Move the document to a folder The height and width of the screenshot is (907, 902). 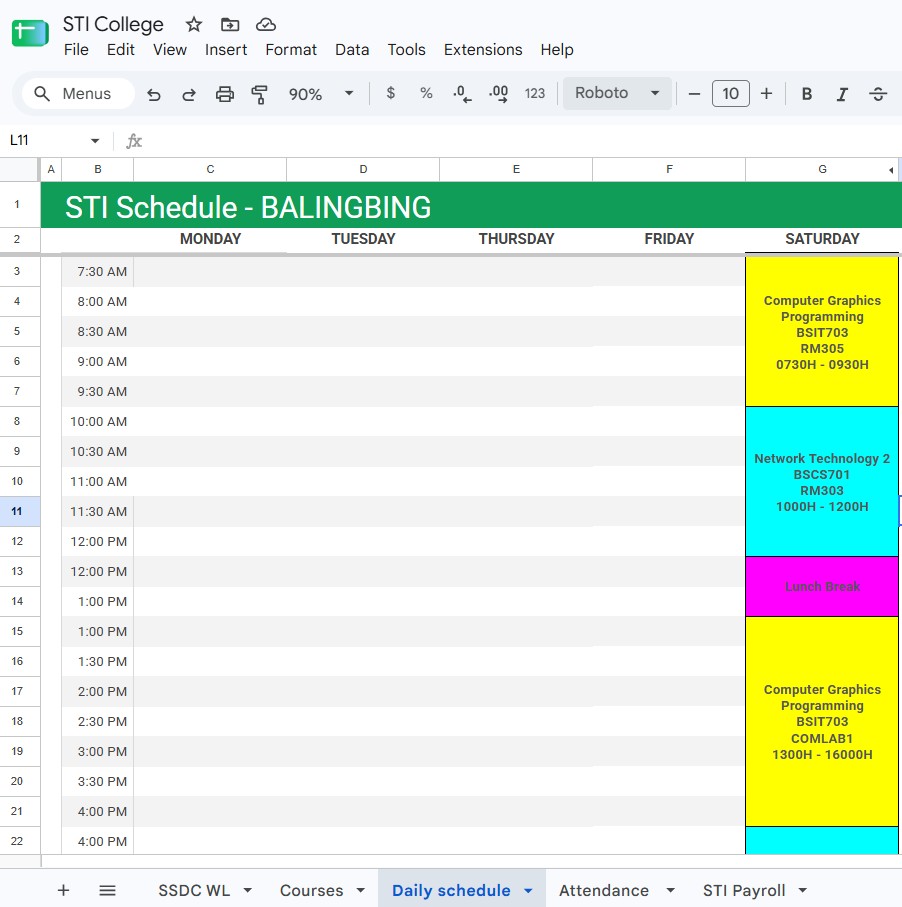(230, 24)
